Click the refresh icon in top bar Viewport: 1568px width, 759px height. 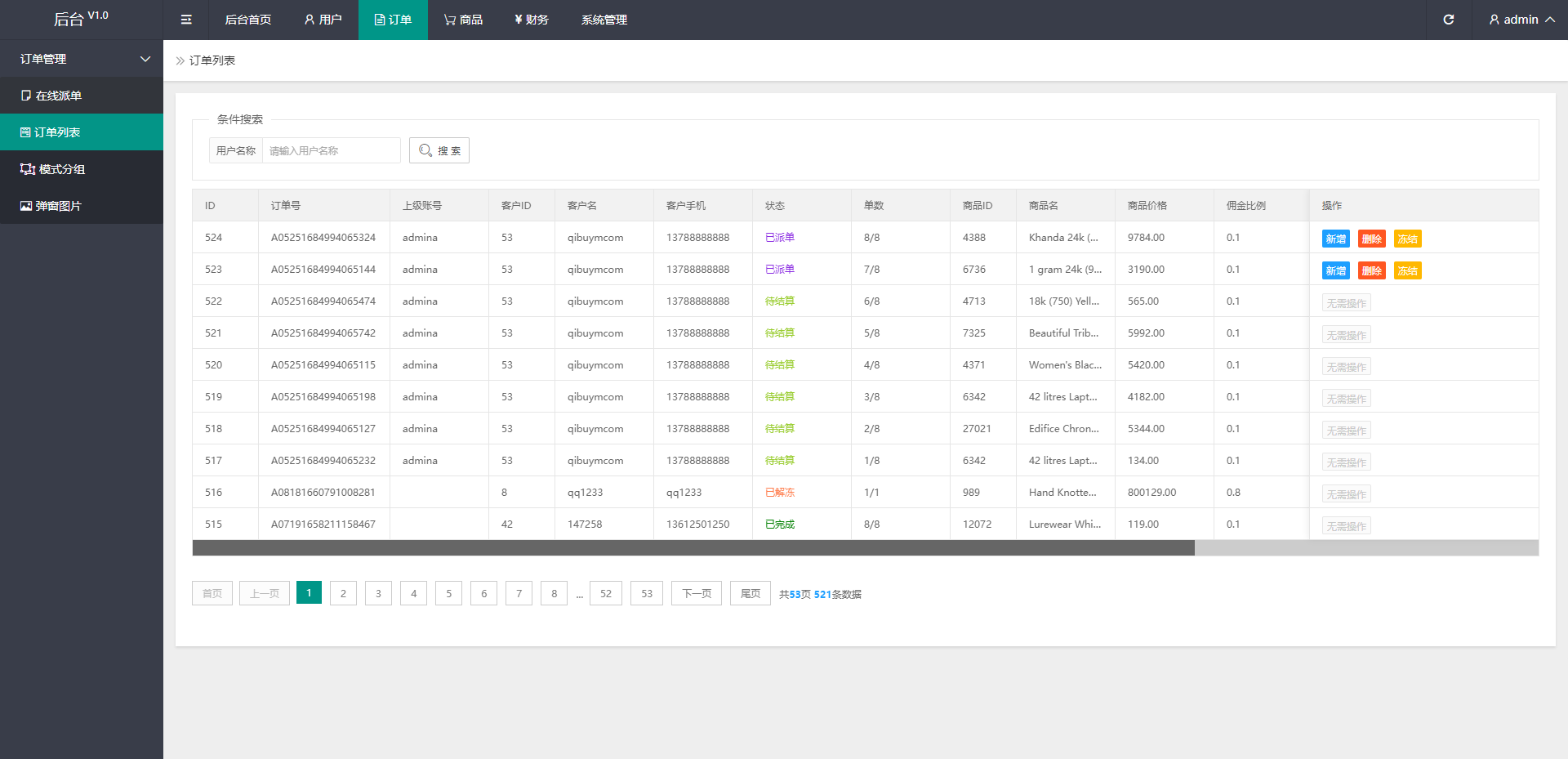1448,20
